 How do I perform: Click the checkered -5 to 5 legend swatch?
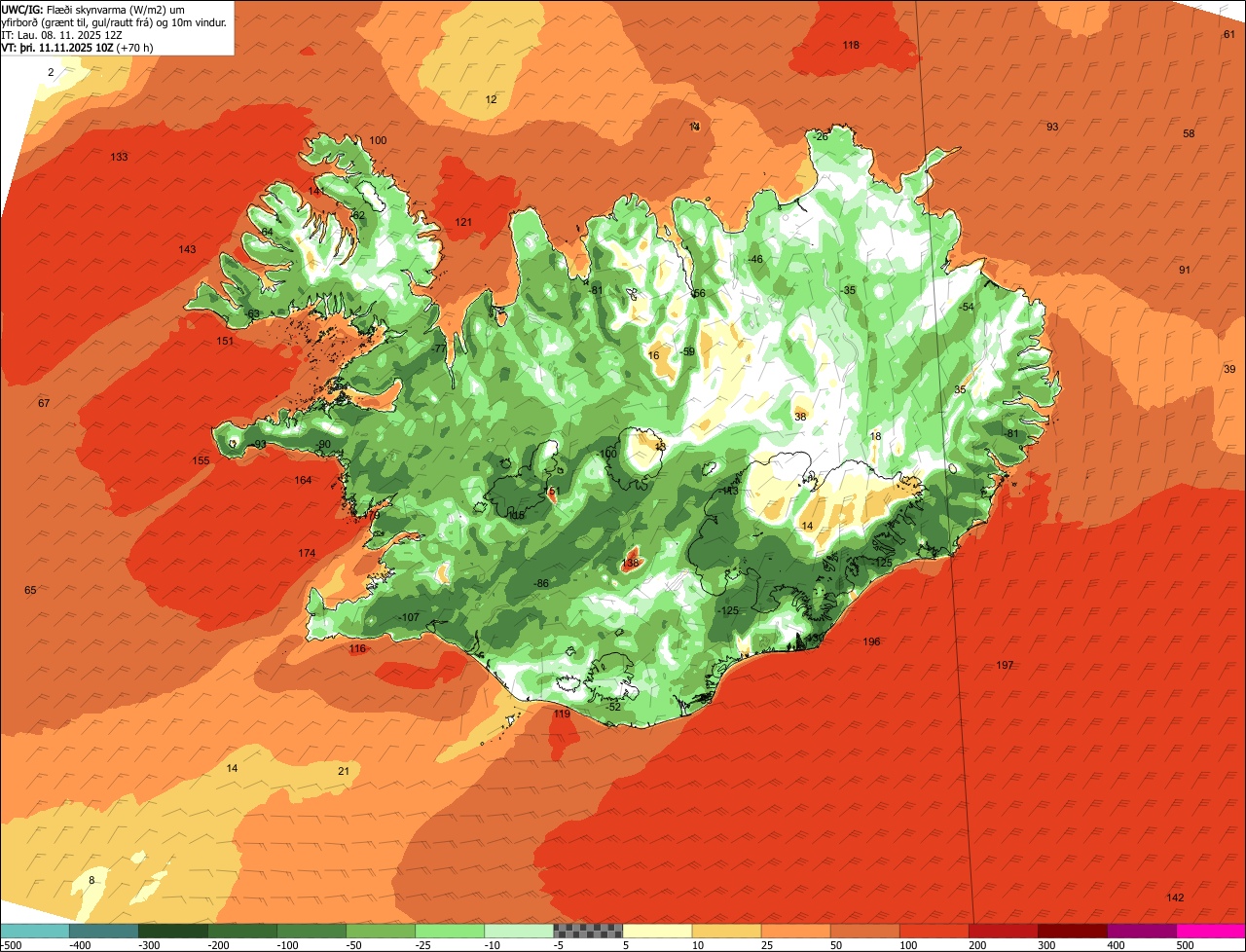pos(588,931)
